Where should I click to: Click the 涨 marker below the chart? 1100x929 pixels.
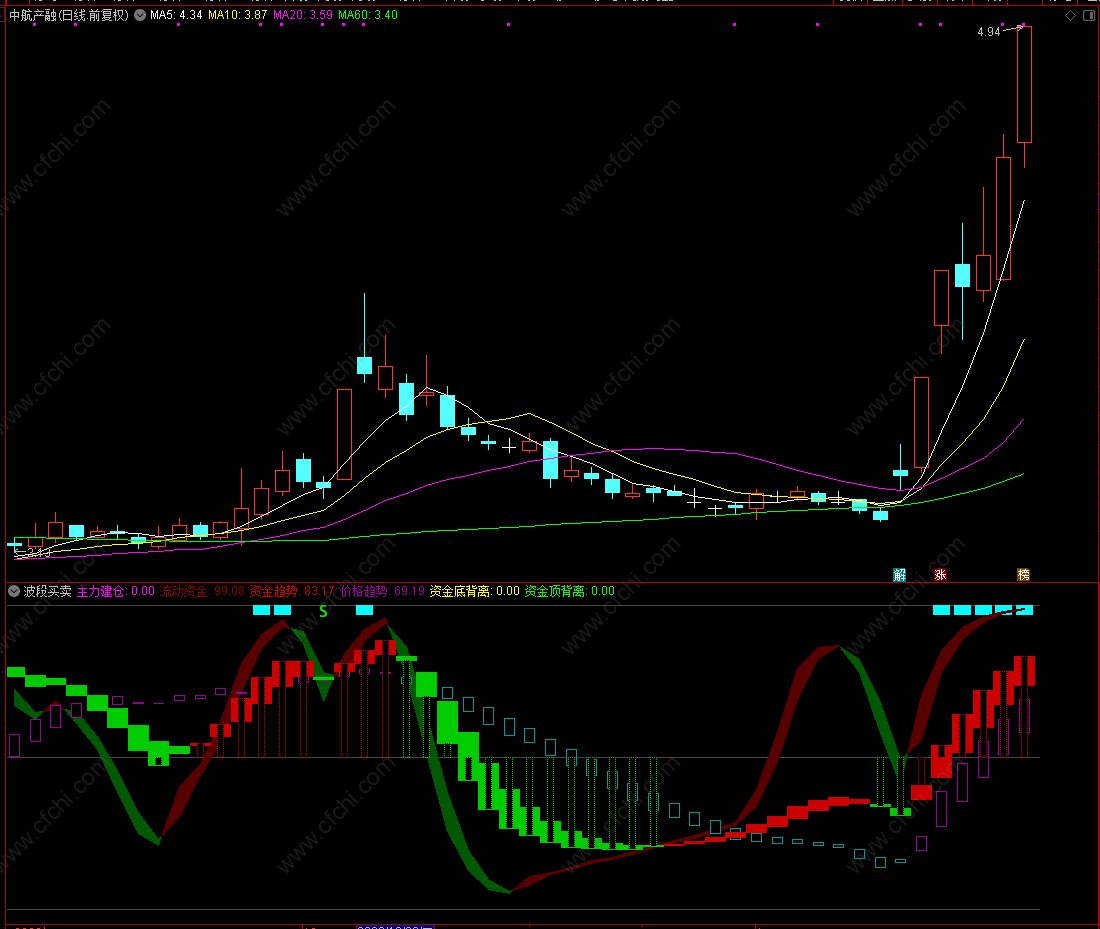pyautogui.click(x=940, y=575)
